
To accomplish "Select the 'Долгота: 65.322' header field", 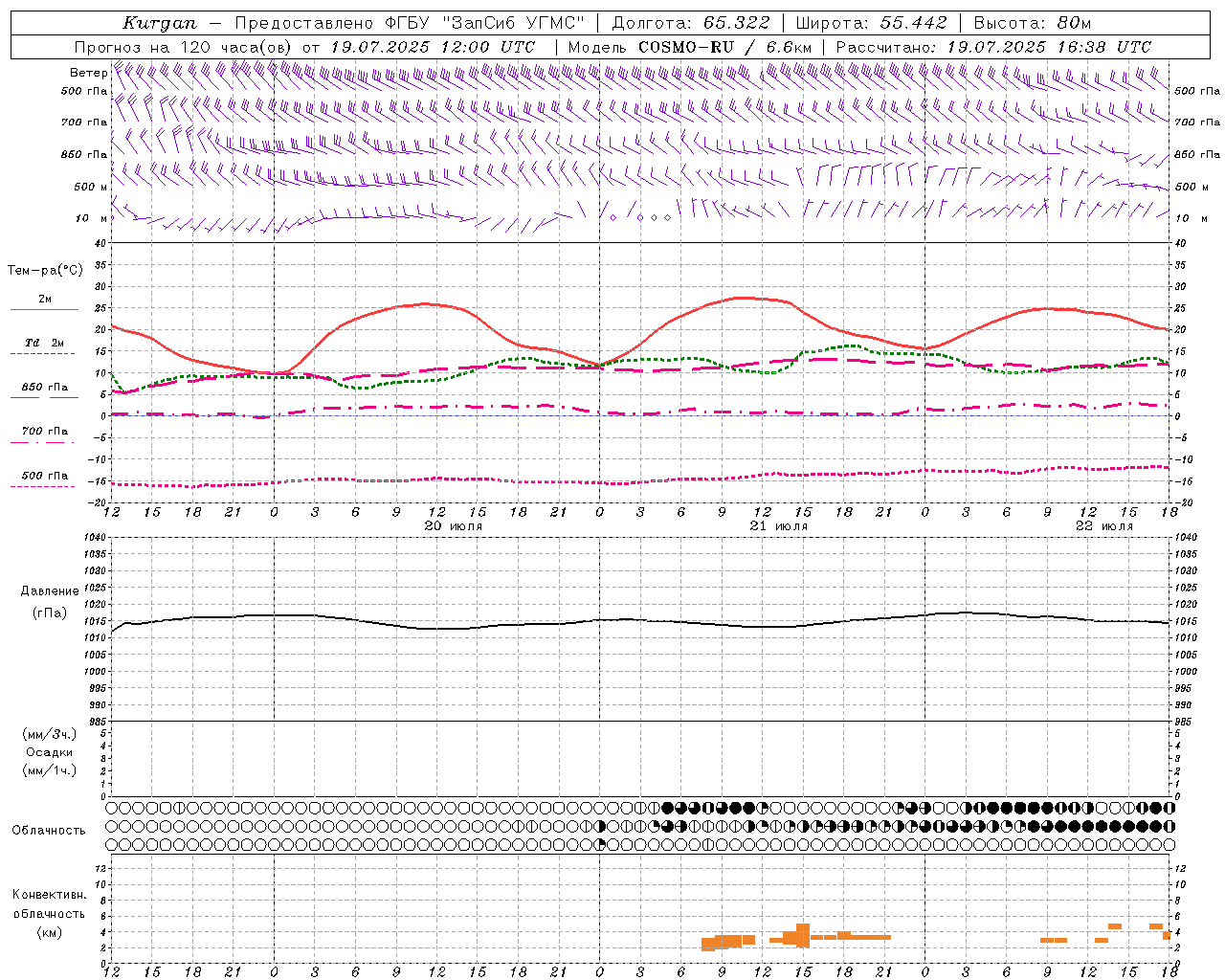I will point(691,23).
